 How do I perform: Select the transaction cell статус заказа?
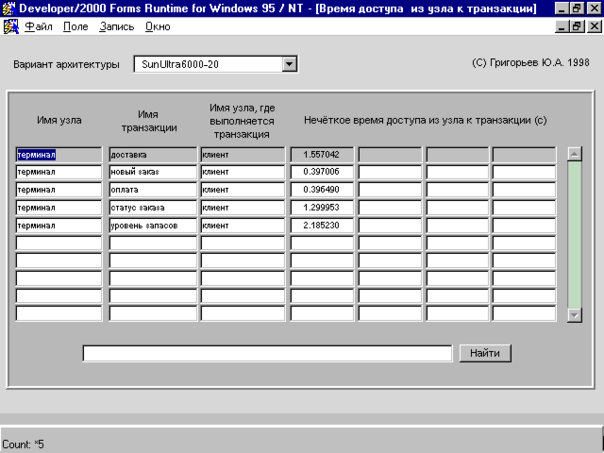(x=153, y=208)
